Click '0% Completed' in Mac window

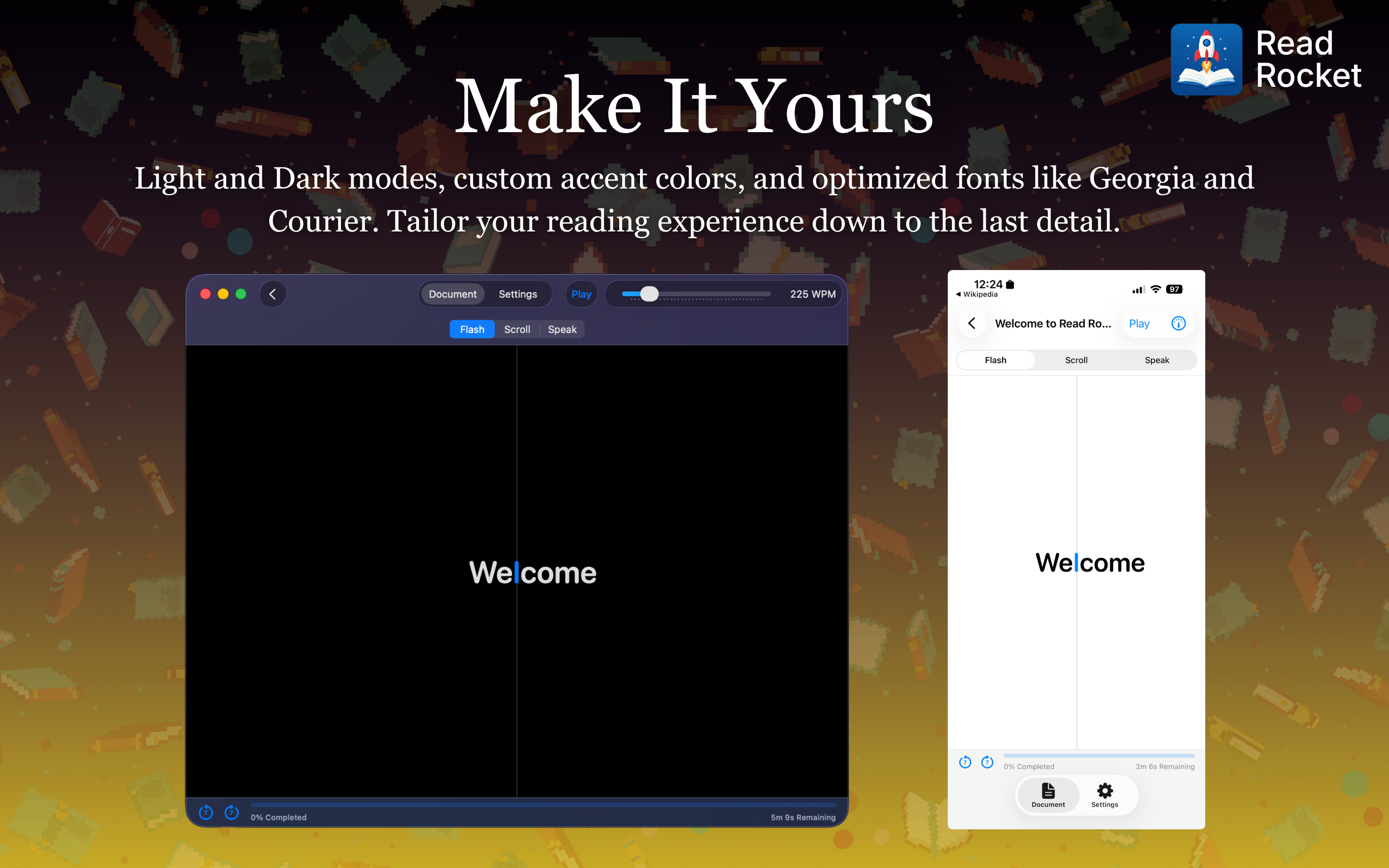[x=278, y=817]
